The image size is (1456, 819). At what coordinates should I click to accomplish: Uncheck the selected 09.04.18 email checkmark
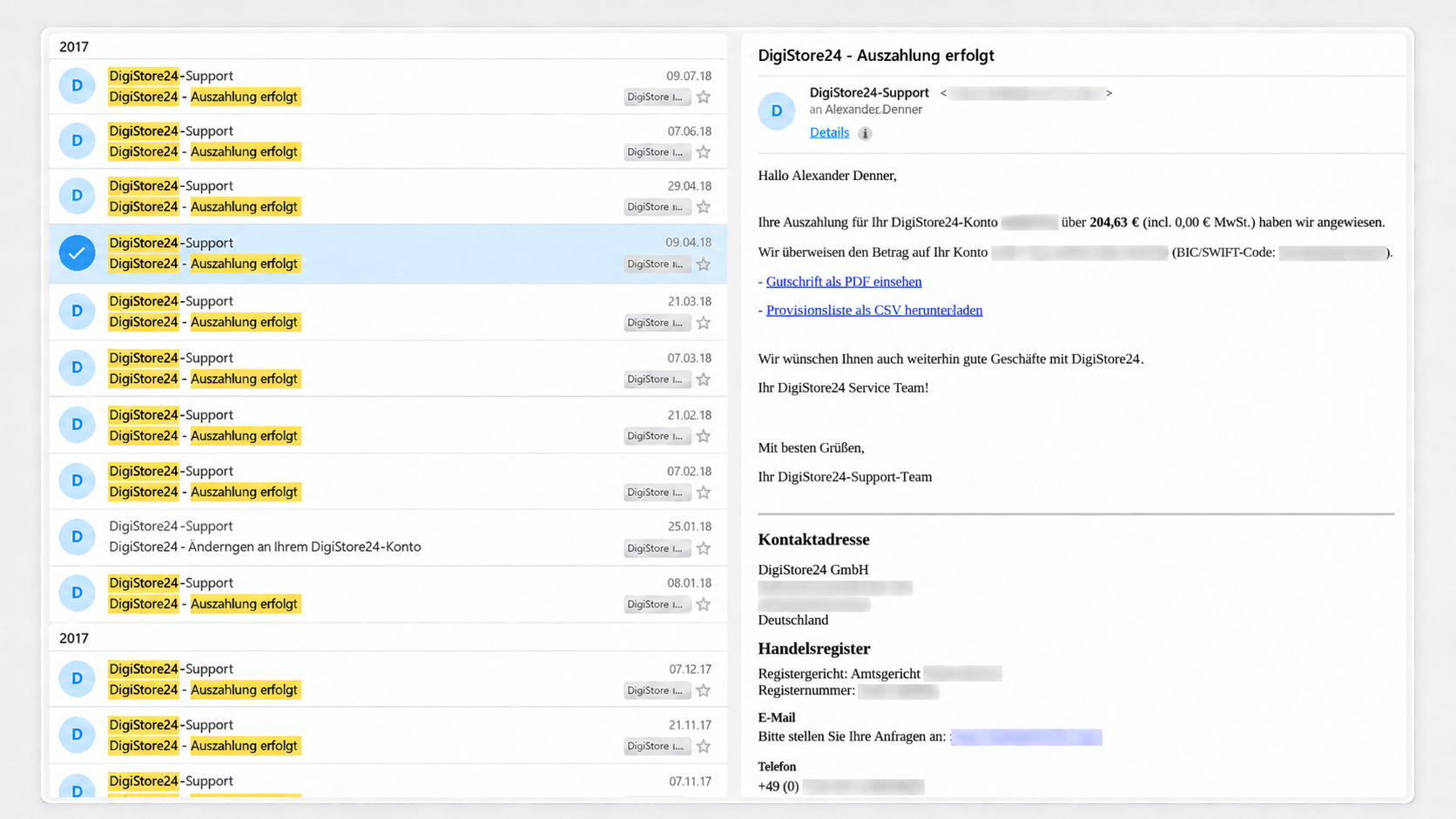pyautogui.click(x=78, y=252)
